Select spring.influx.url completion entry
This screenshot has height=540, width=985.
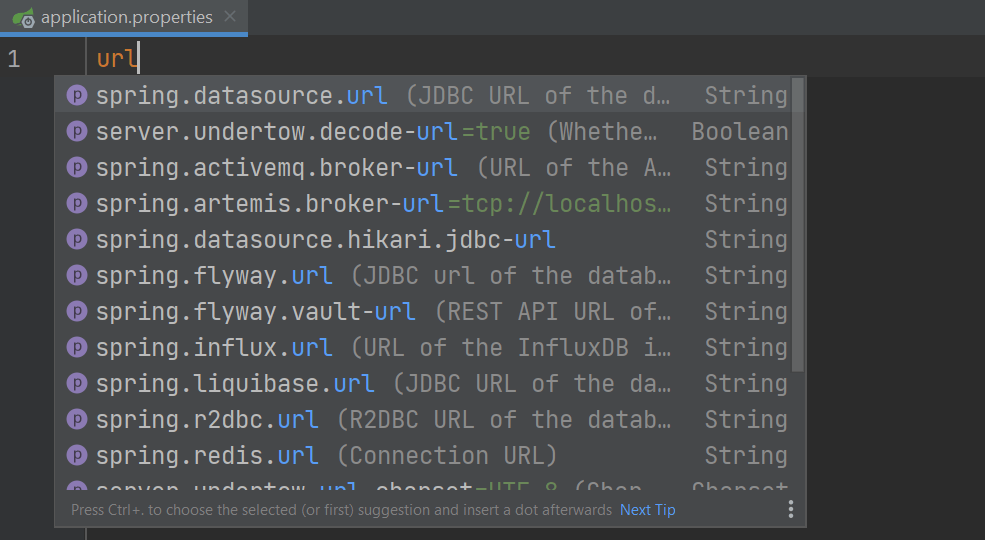click(214, 348)
